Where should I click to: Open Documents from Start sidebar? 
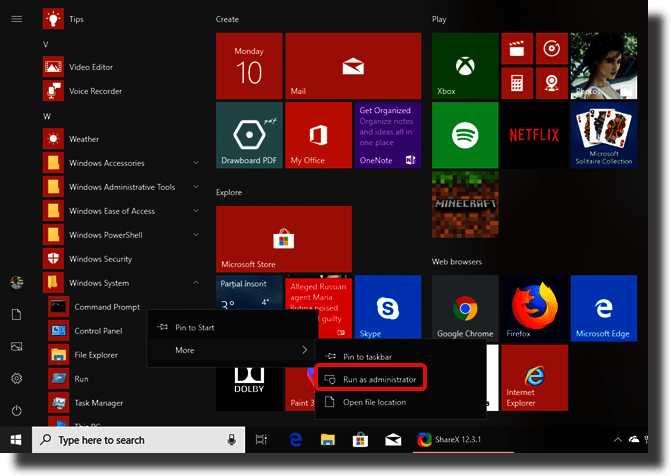click(17, 315)
